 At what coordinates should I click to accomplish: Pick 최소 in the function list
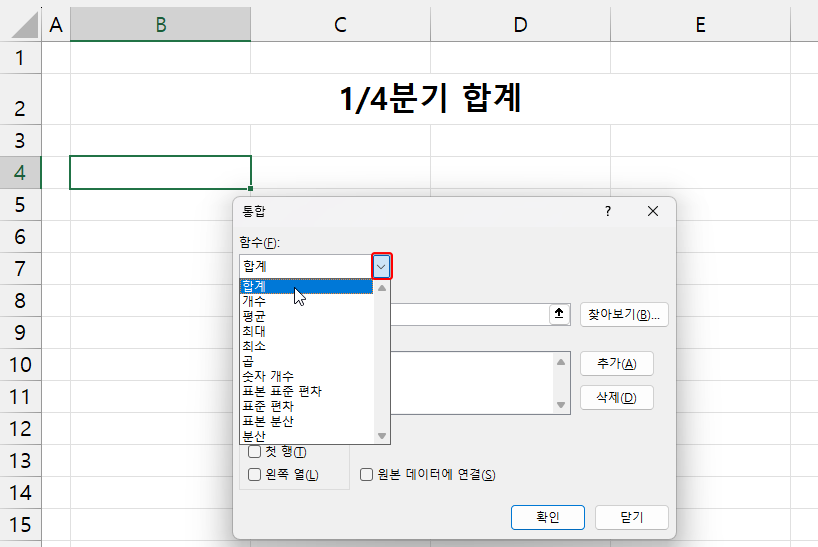click(x=306, y=346)
